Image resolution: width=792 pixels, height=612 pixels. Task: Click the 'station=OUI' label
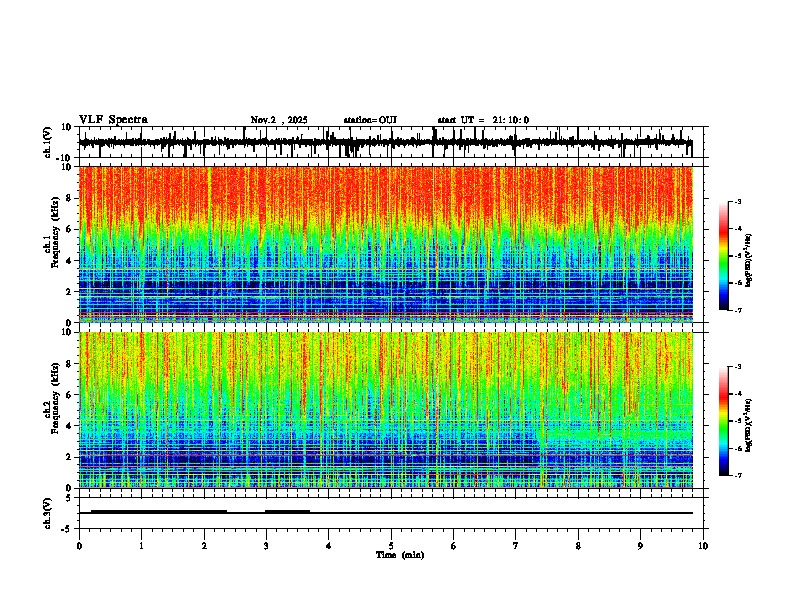pos(370,120)
